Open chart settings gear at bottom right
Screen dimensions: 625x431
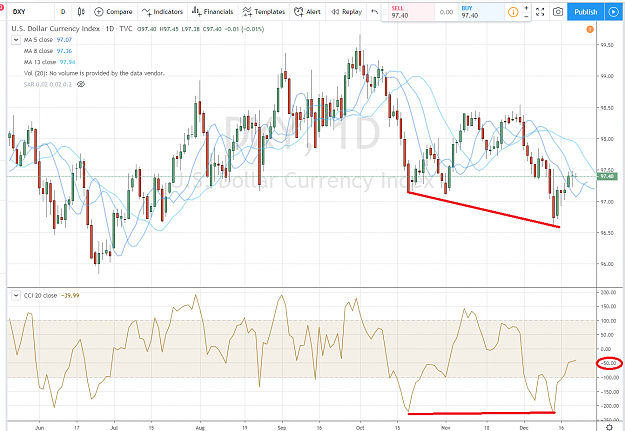[609, 427]
